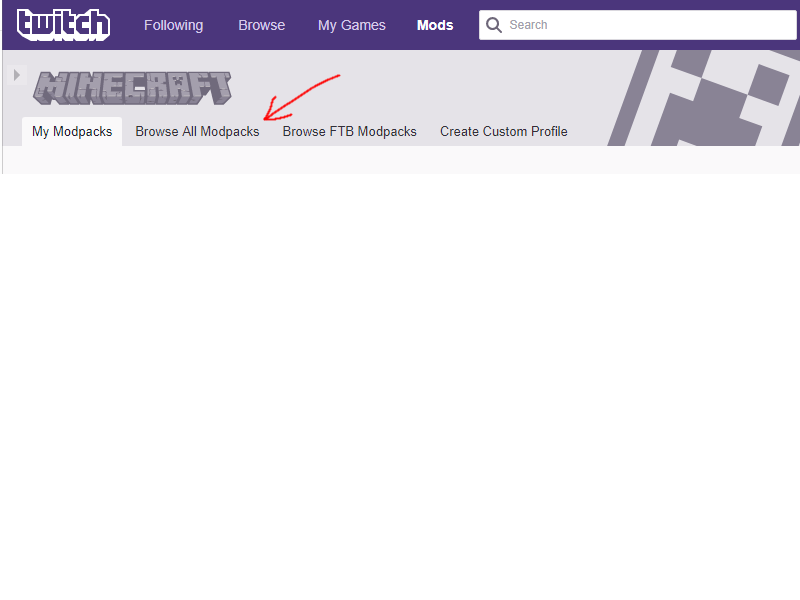Expand the sidebar arrow beside Minecraft logo
The width and height of the screenshot is (800, 600).
click(x=16, y=75)
